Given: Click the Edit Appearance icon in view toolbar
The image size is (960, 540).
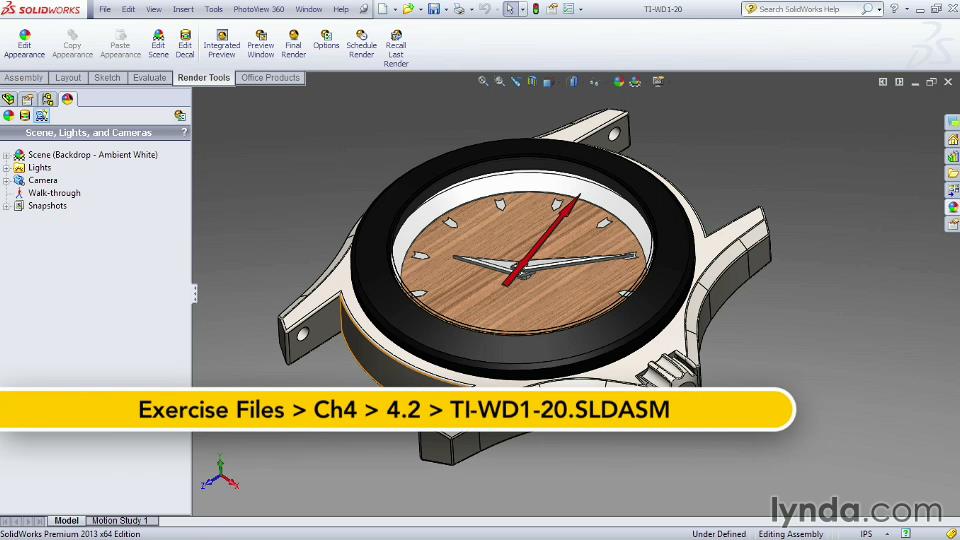Looking at the screenshot, I should 618,81.
